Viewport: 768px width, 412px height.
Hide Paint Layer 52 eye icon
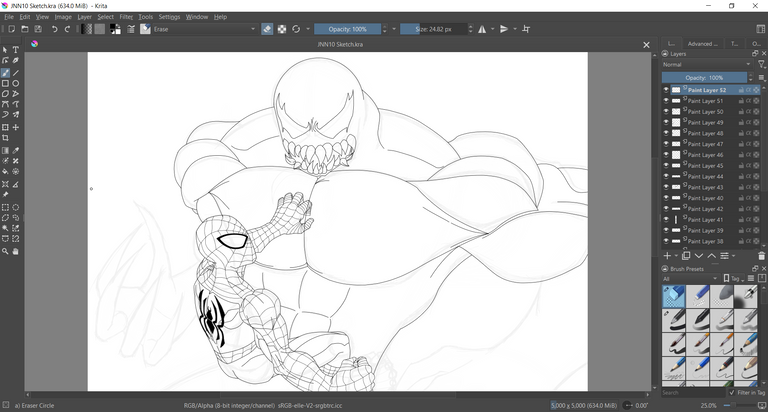[x=666, y=90]
